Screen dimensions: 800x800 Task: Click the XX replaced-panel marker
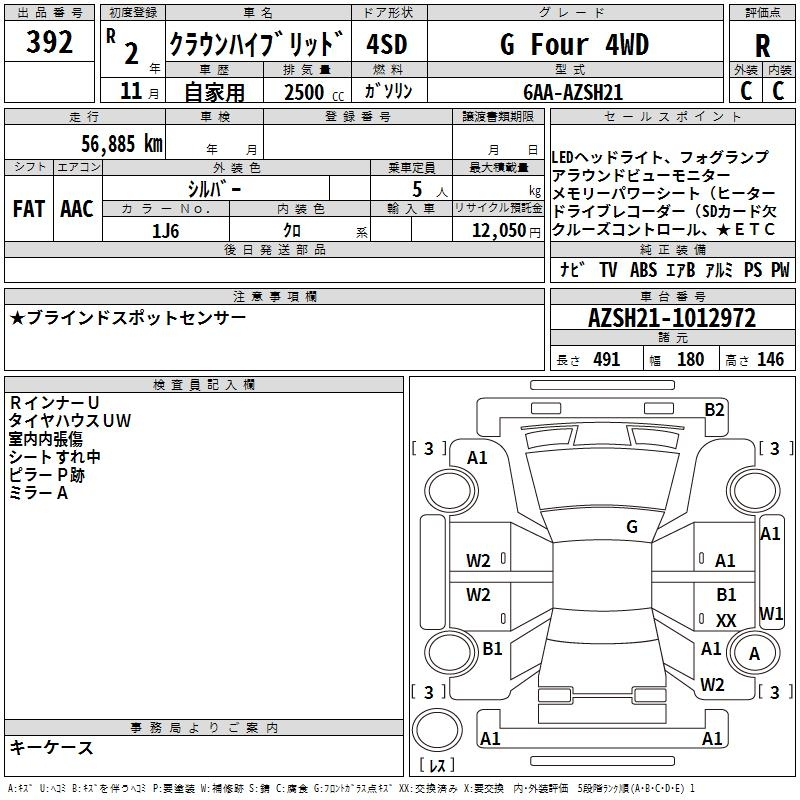(x=726, y=621)
